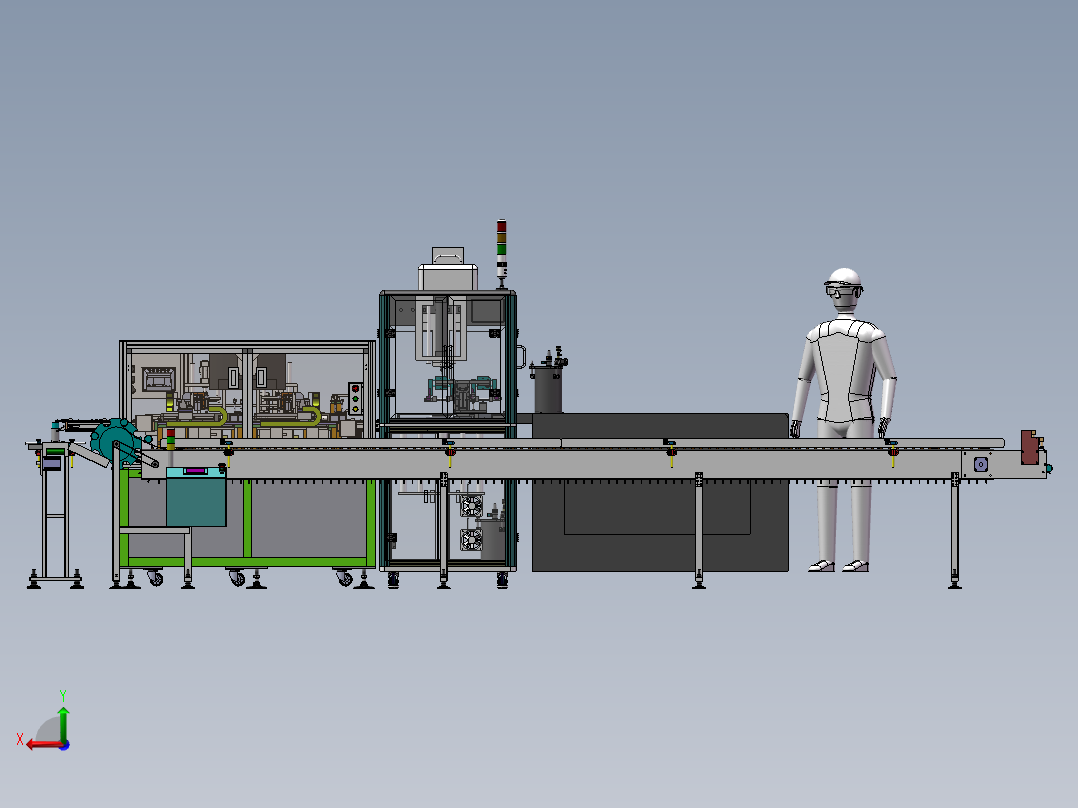Select the red-brown block at the conveyor's right end

pos(1030,447)
